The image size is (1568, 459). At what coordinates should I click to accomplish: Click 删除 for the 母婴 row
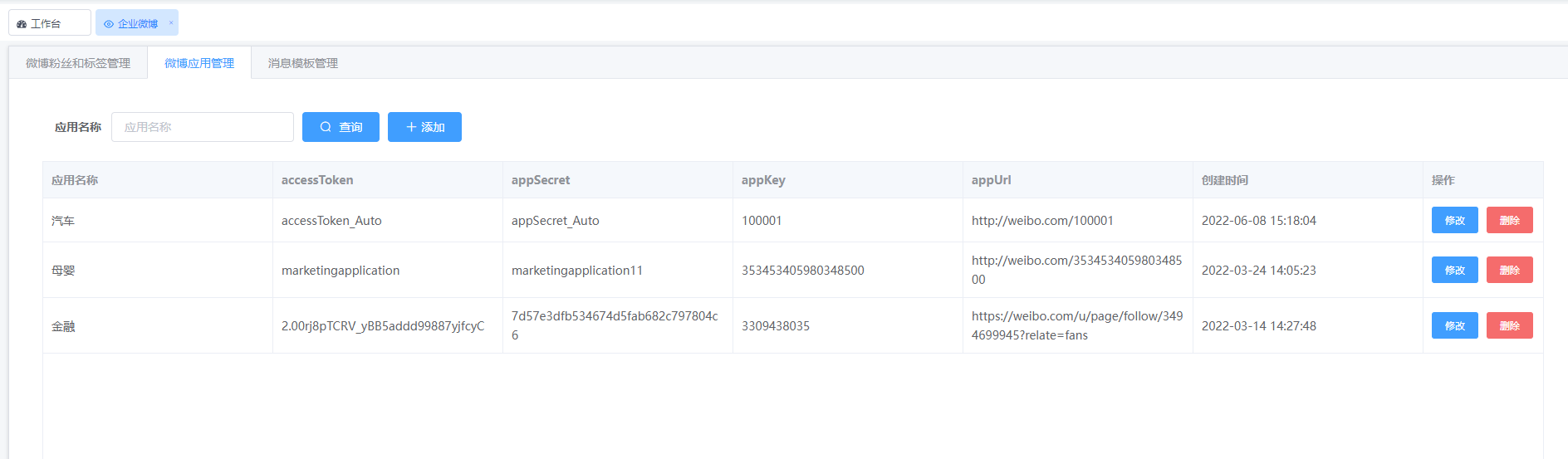click(x=1510, y=270)
